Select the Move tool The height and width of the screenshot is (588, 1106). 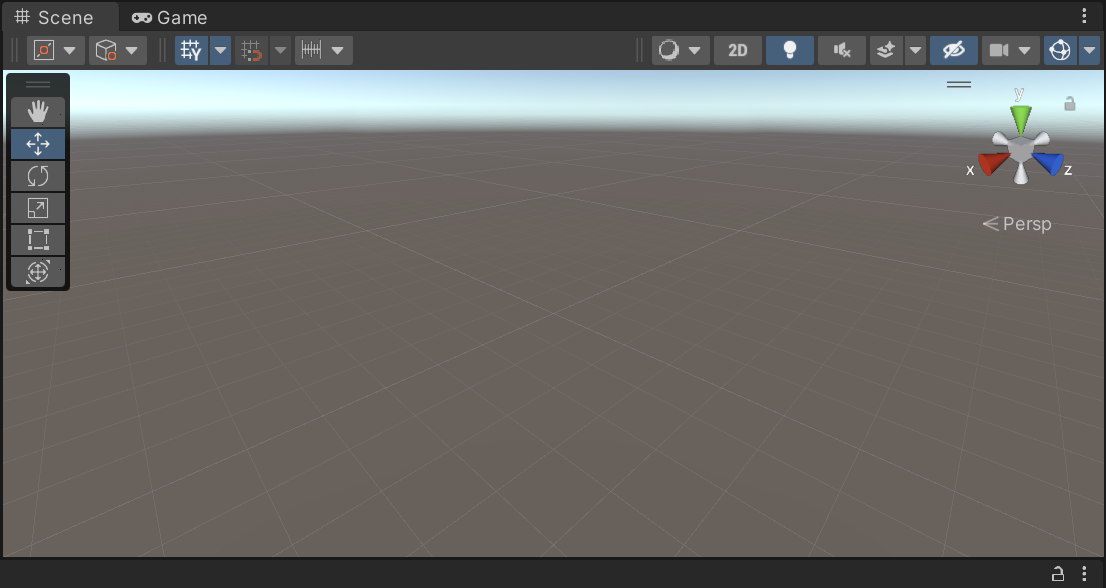(x=38, y=144)
